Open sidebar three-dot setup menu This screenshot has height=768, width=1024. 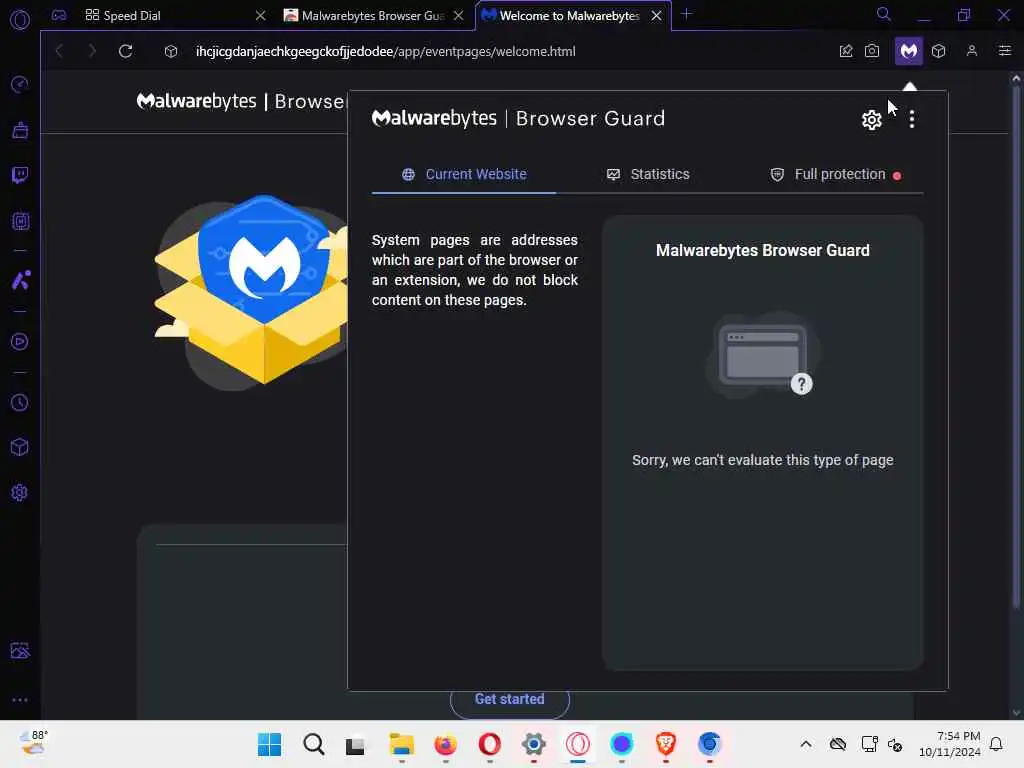[20, 700]
